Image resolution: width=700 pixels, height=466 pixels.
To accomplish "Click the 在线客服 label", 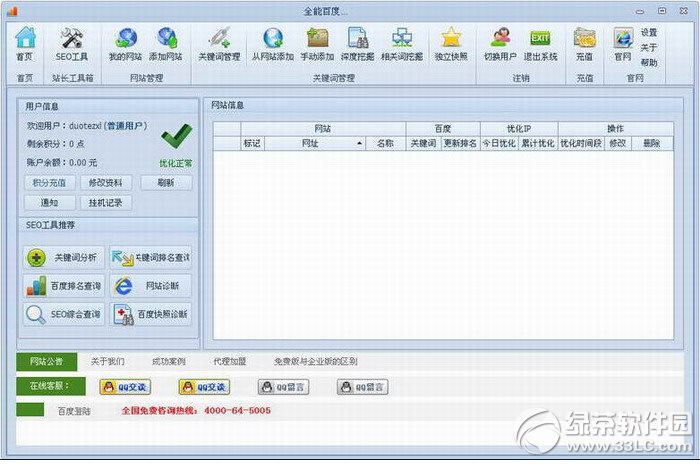I will 50,386.
